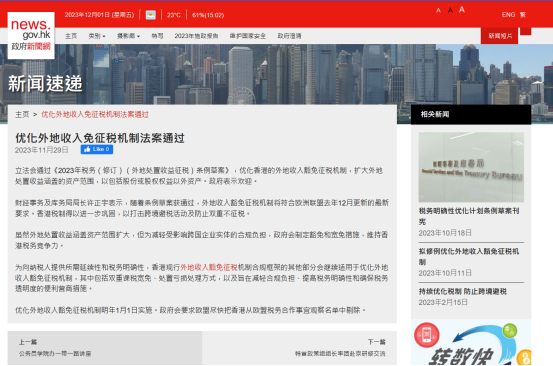Switch language to ENG
The width and height of the screenshot is (553, 366).
tap(508, 15)
